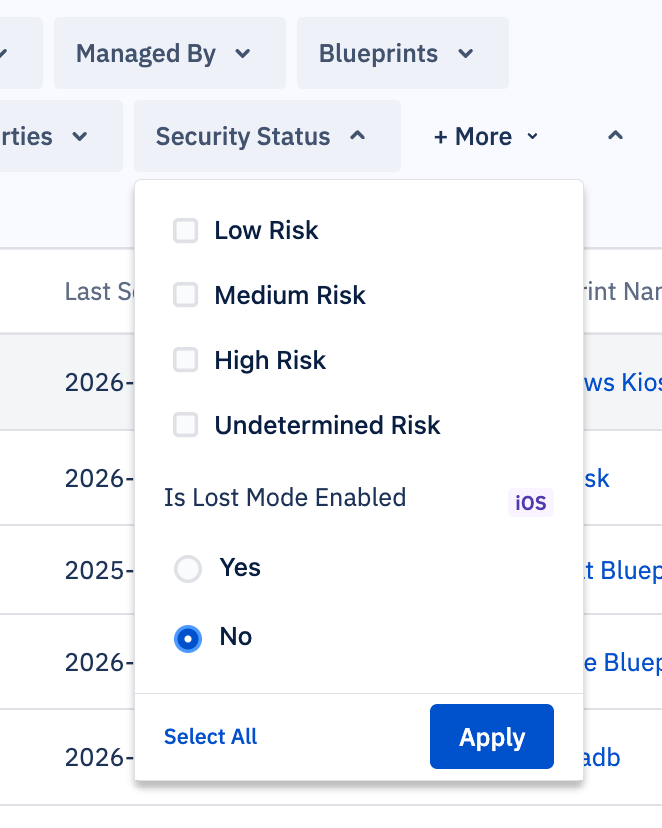Click the Select All link
Viewport: 662px width, 828px height.
click(x=210, y=737)
